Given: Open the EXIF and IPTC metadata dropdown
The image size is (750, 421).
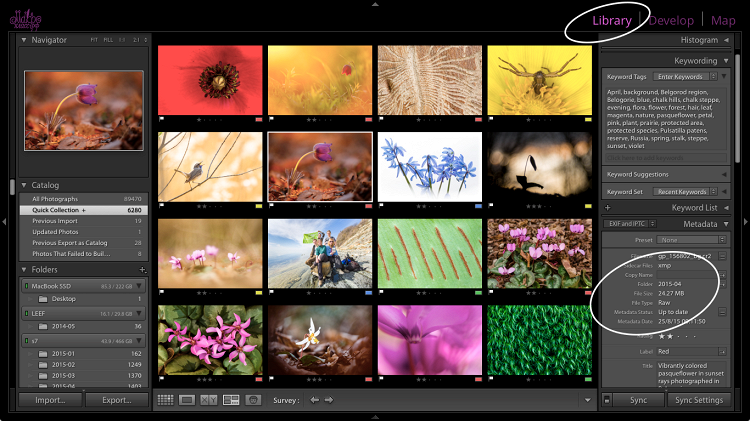Looking at the screenshot, I should [629, 224].
